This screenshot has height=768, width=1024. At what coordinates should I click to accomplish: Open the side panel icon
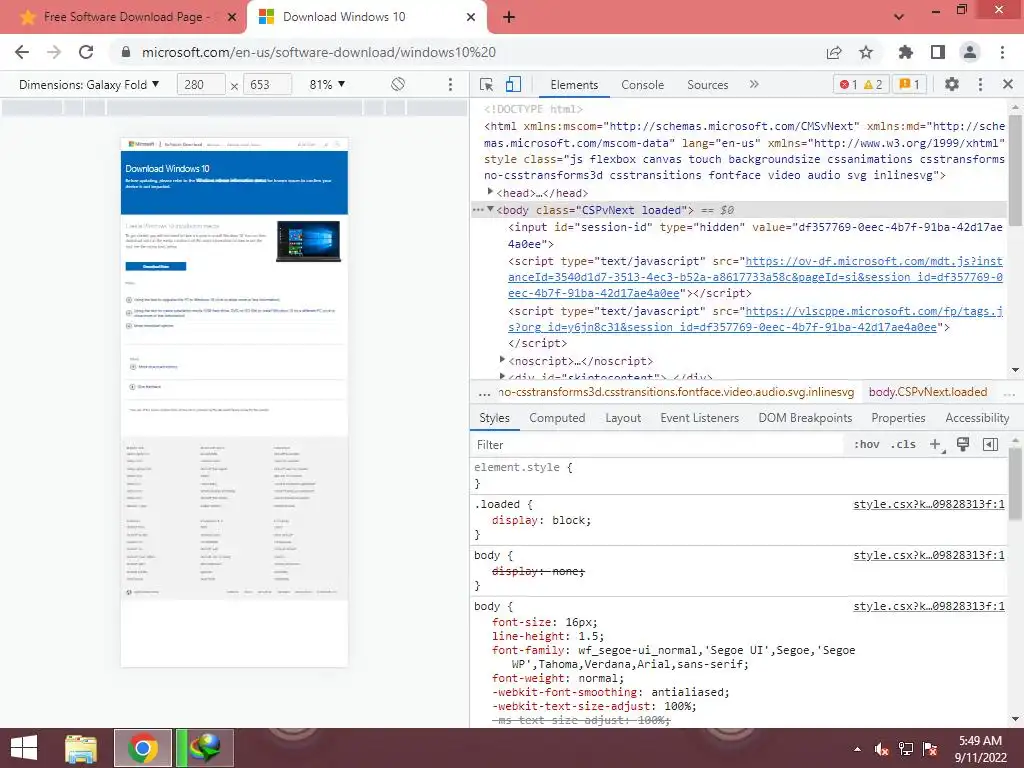click(x=938, y=52)
